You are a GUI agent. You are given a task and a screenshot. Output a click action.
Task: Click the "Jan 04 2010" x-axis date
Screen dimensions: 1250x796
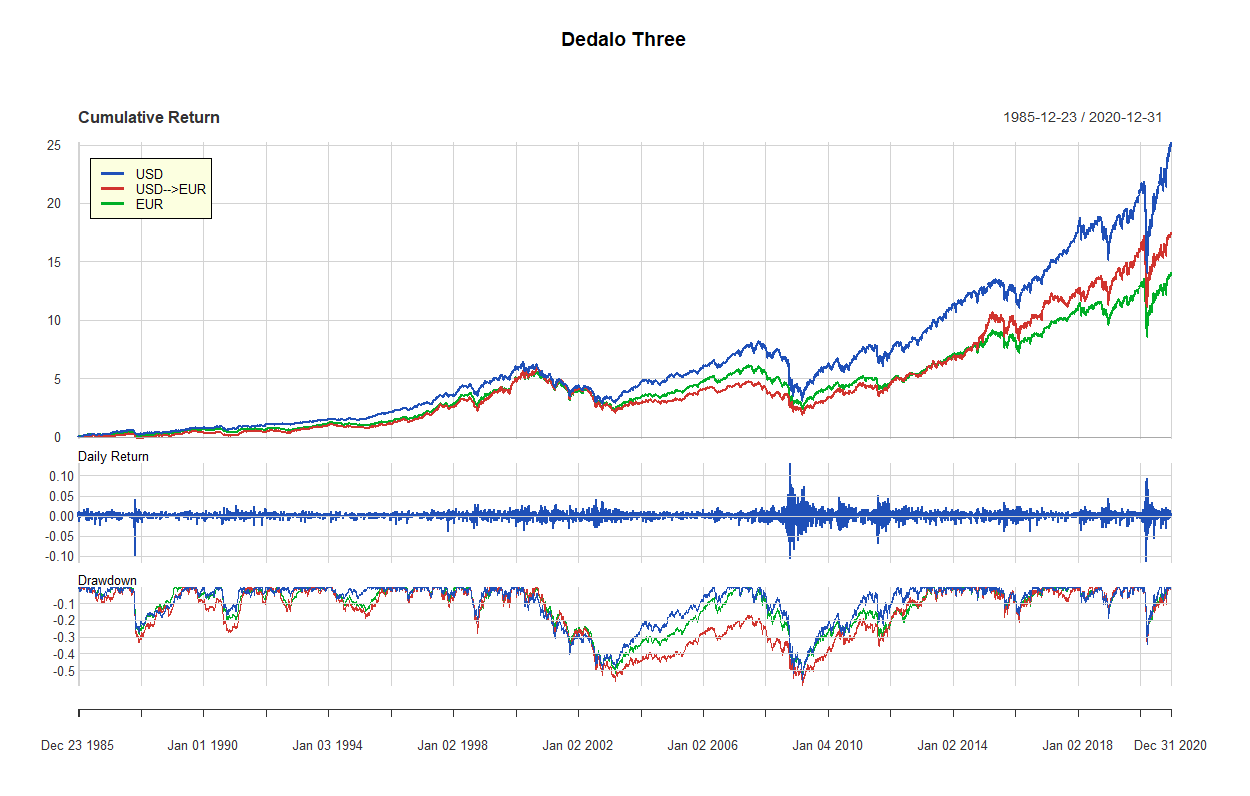[x=827, y=746]
